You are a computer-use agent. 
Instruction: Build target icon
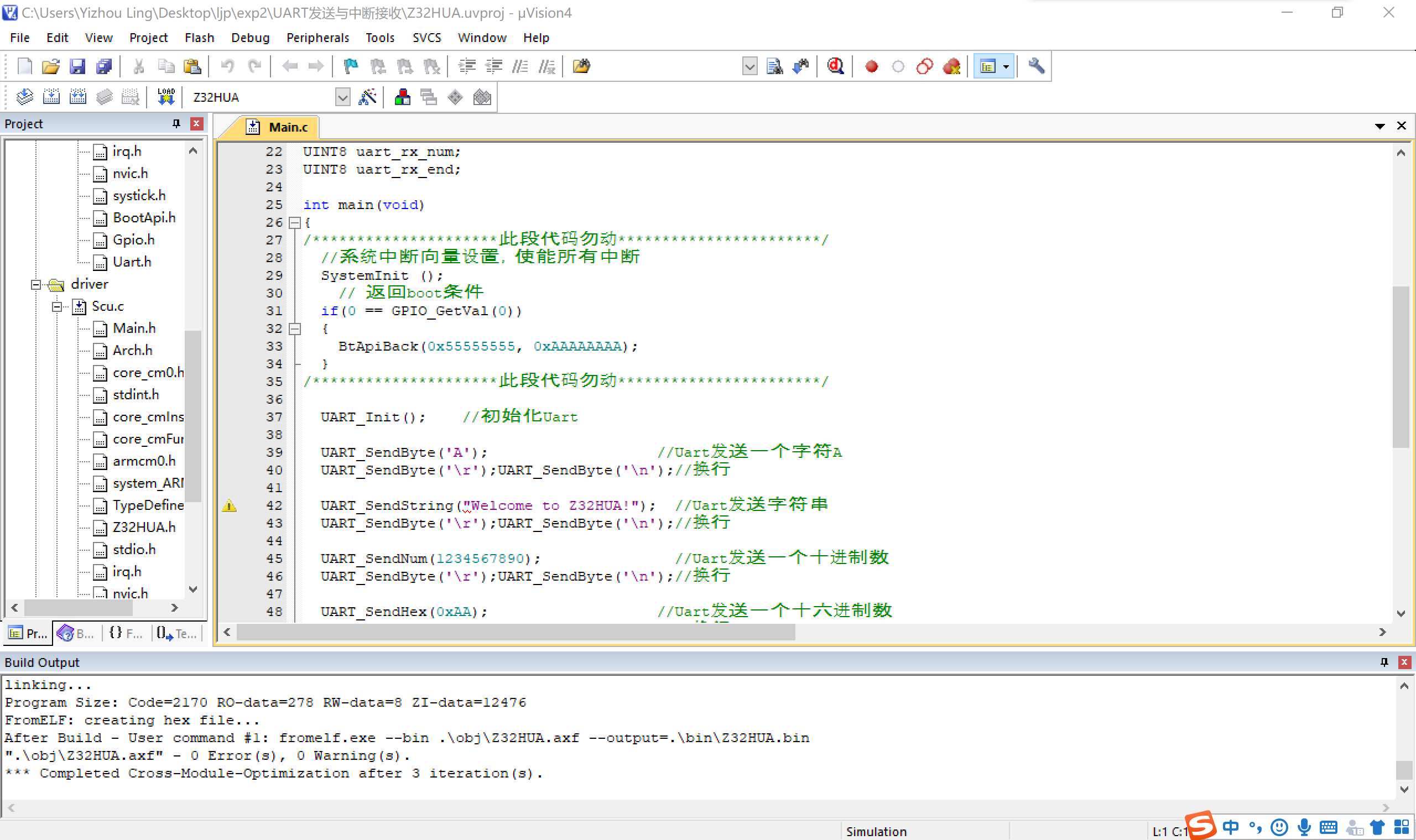click(51, 97)
